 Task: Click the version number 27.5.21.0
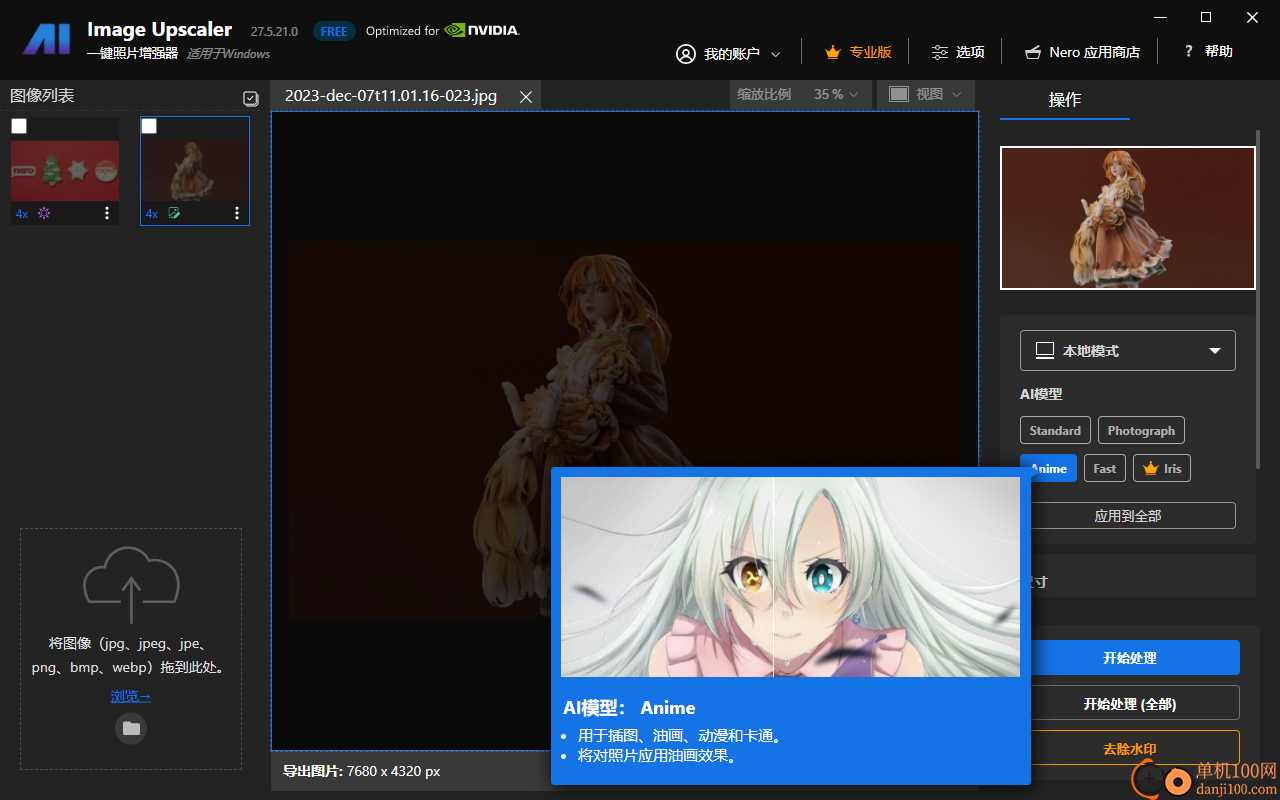tap(275, 32)
